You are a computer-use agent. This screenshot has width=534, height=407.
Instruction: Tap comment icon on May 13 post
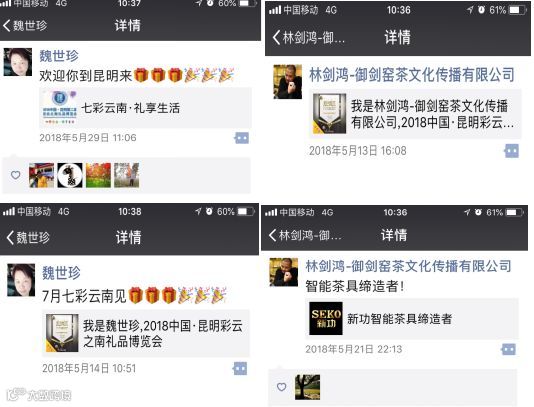[x=512, y=151]
